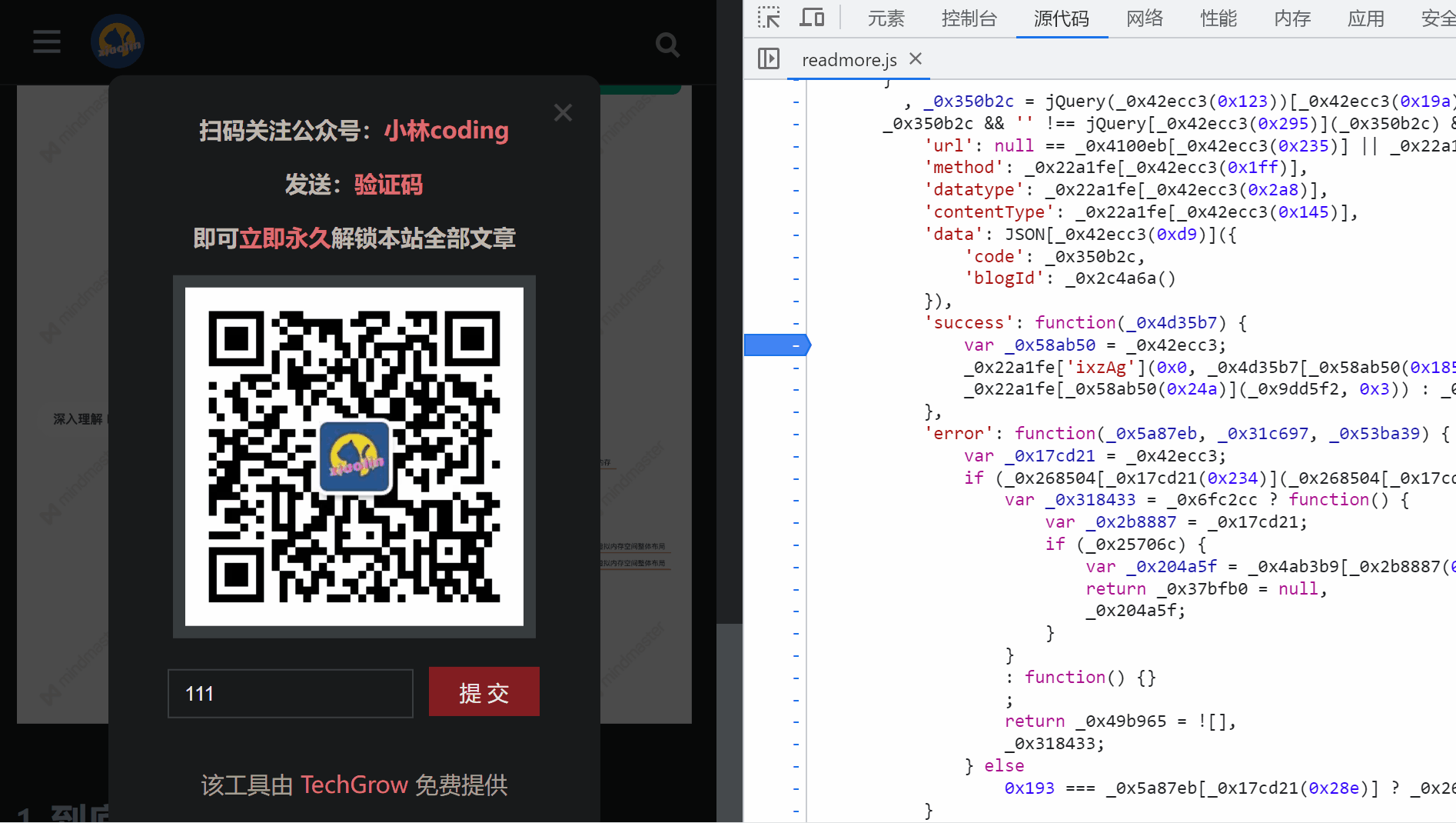
Task: Click '小林coding' text in the popup
Action: coord(447,130)
